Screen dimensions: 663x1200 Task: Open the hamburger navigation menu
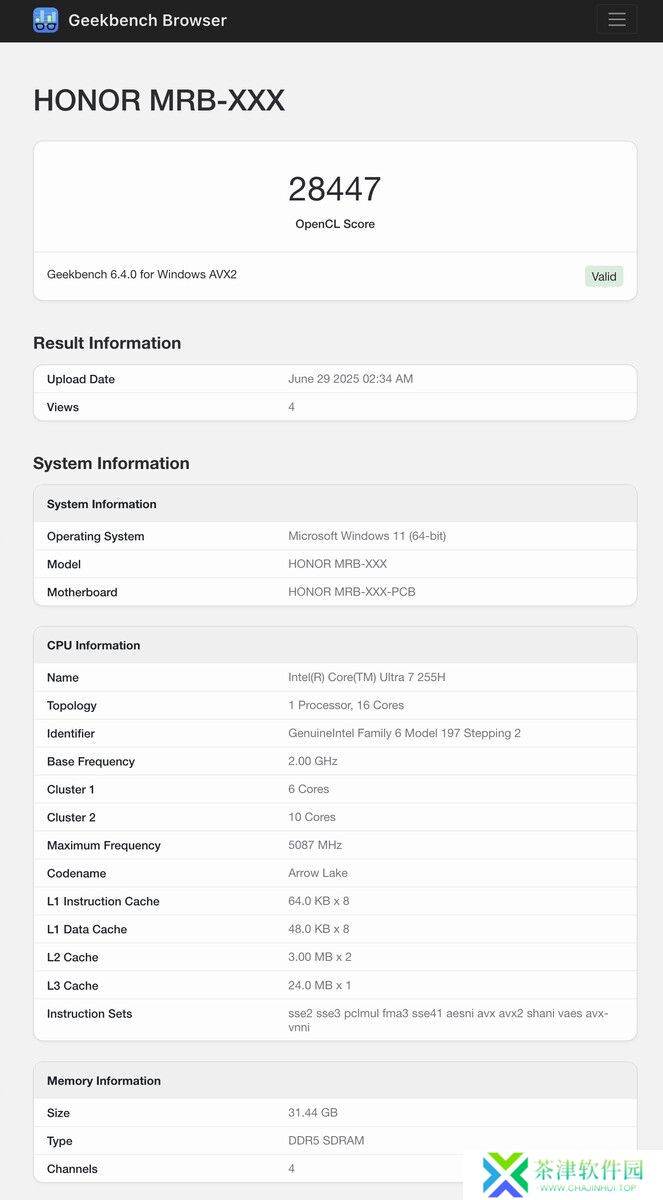pos(617,20)
